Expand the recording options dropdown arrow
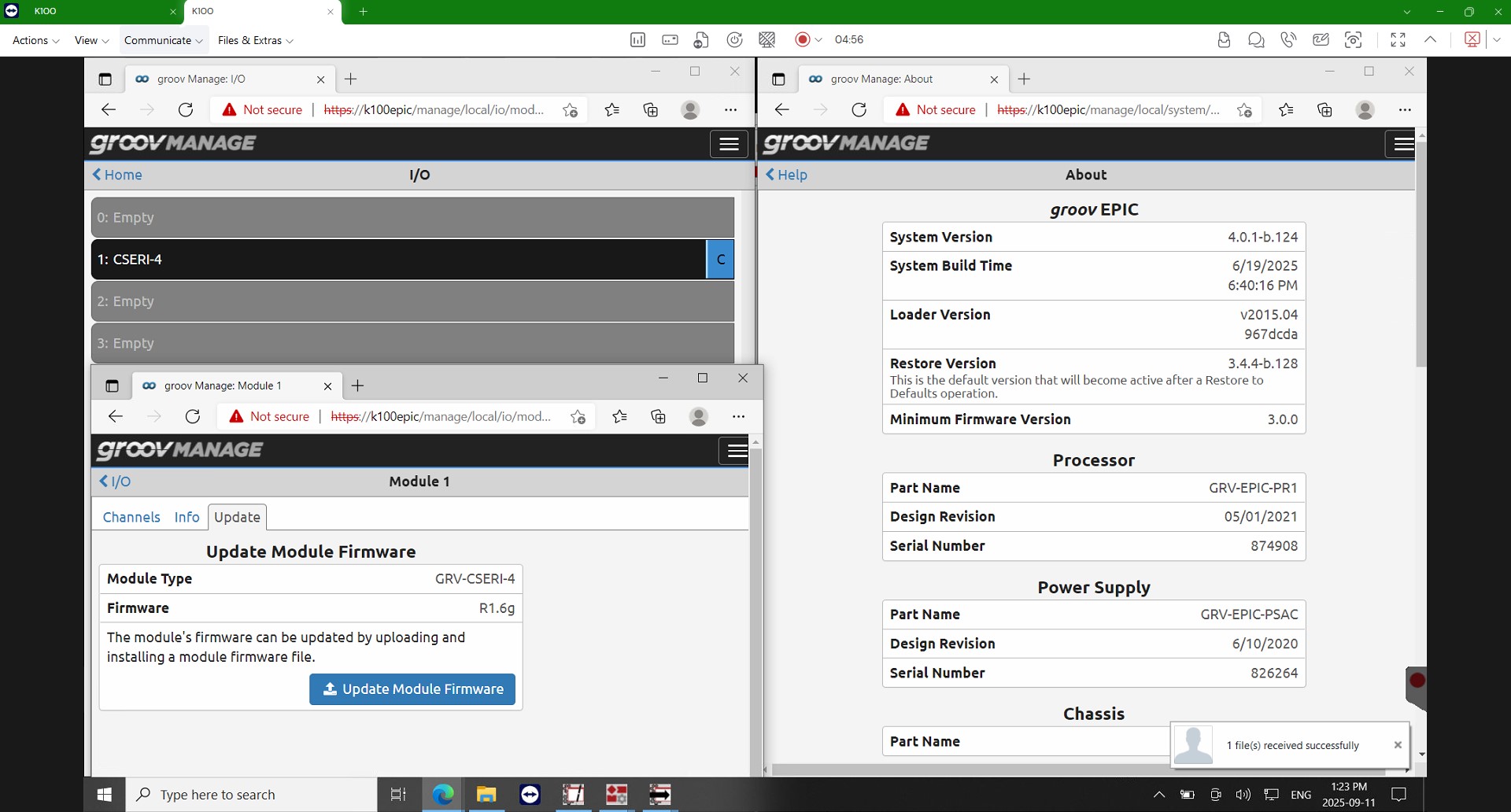The width and height of the screenshot is (1511, 812). tap(818, 40)
